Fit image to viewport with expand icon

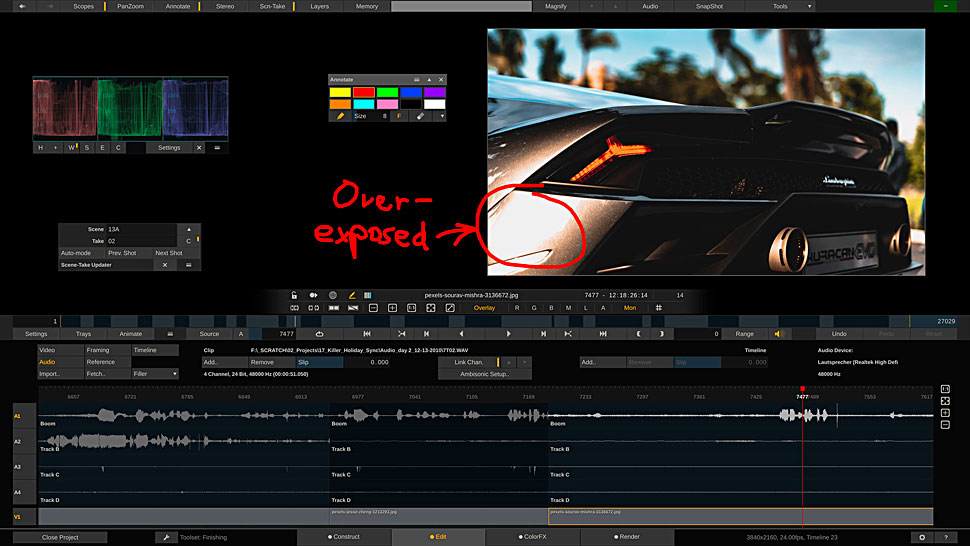point(431,307)
